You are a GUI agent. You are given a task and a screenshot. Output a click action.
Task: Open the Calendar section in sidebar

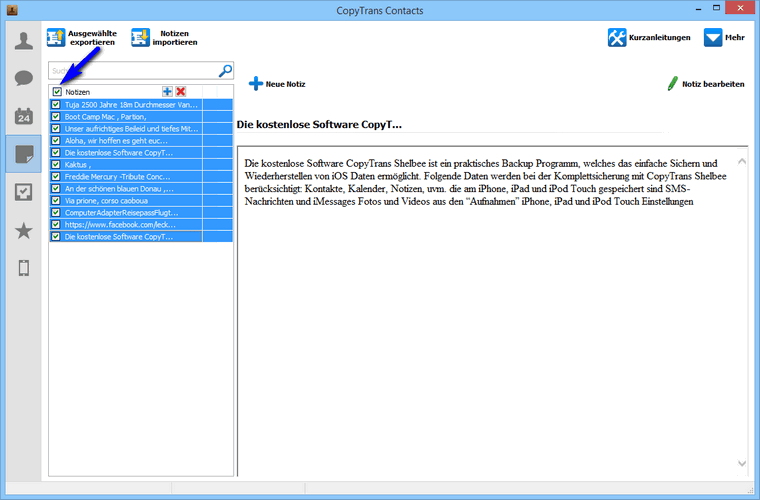click(23, 116)
